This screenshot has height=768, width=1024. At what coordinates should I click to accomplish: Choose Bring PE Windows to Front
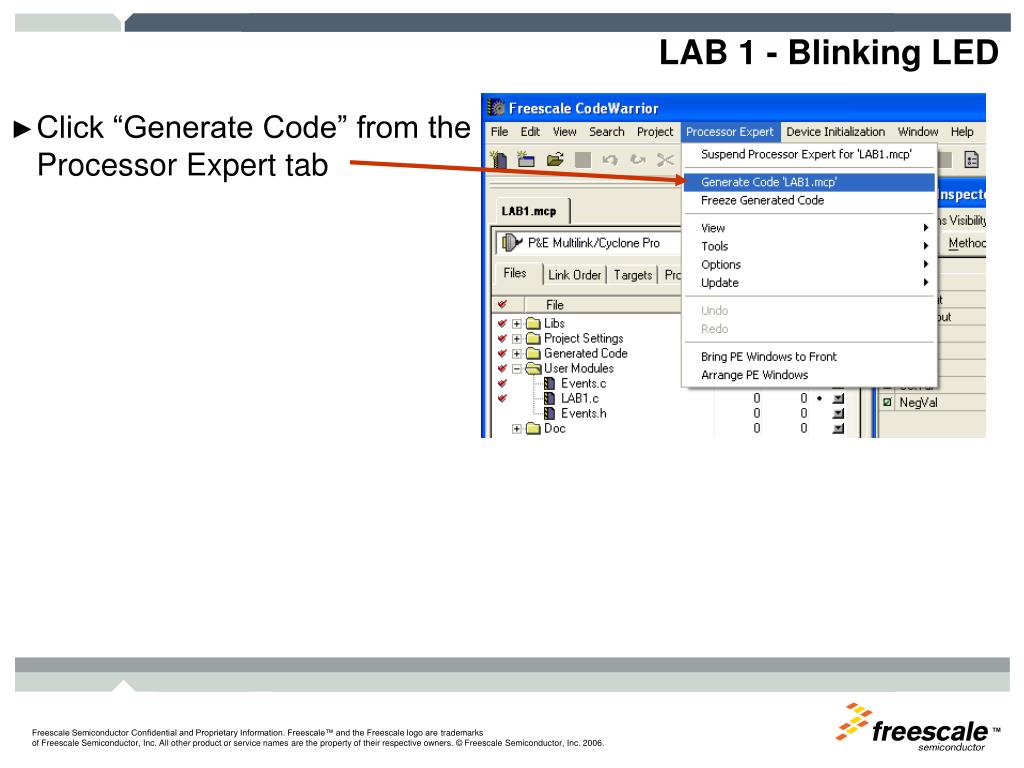pos(808,357)
